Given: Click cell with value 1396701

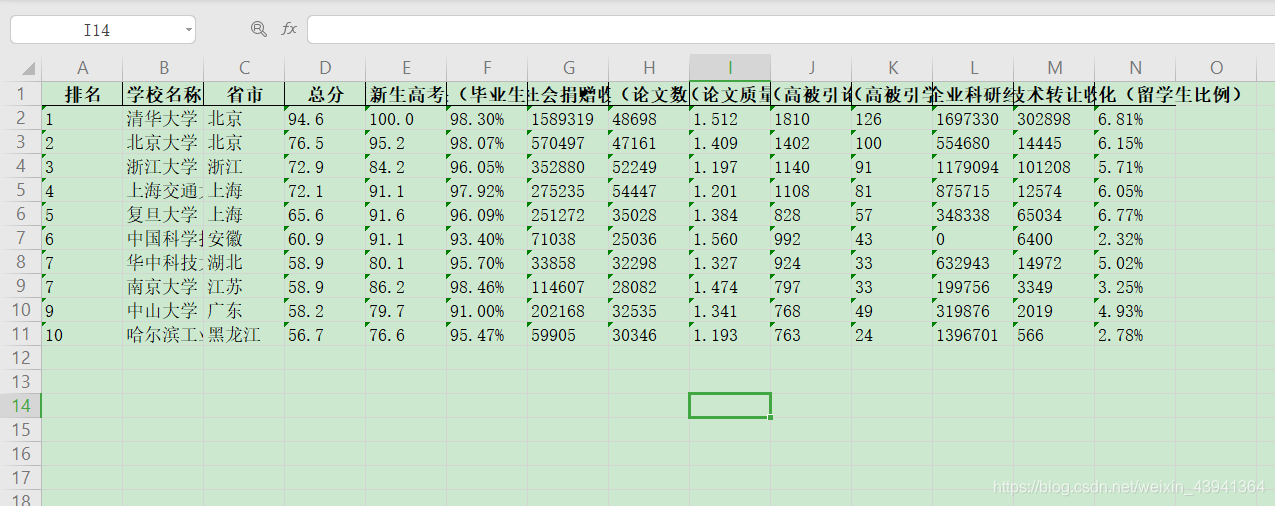Looking at the screenshot, I should (973, 334).
